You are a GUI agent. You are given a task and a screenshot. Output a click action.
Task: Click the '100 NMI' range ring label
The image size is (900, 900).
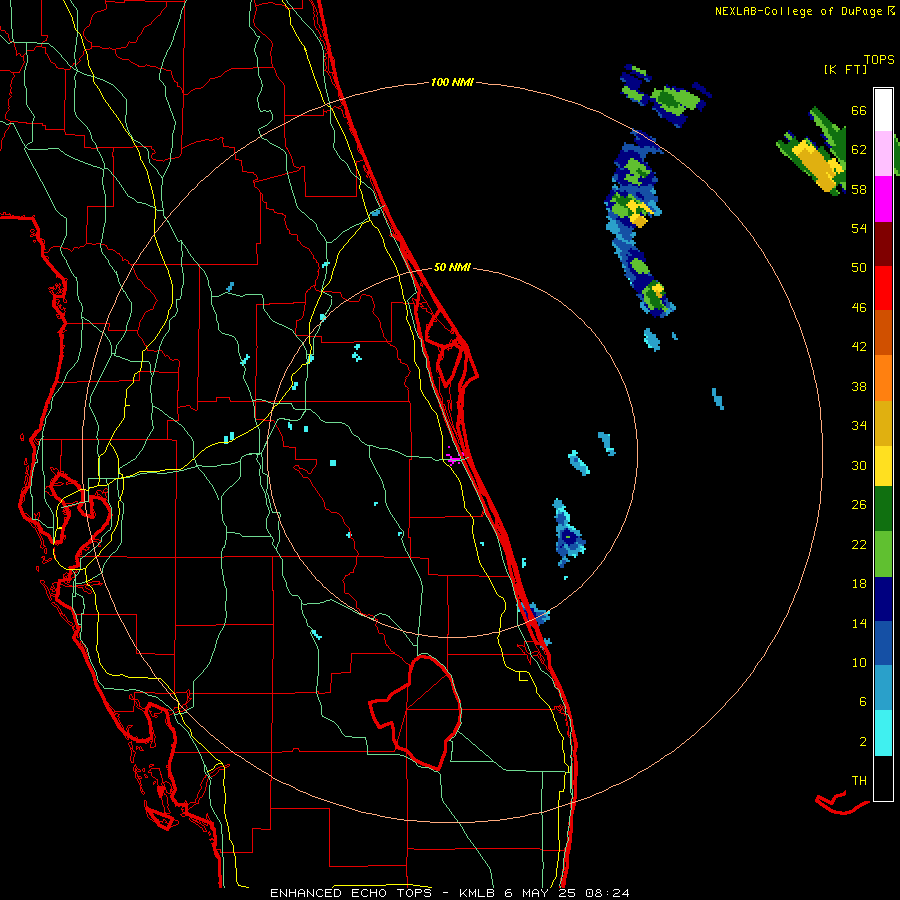452,83
